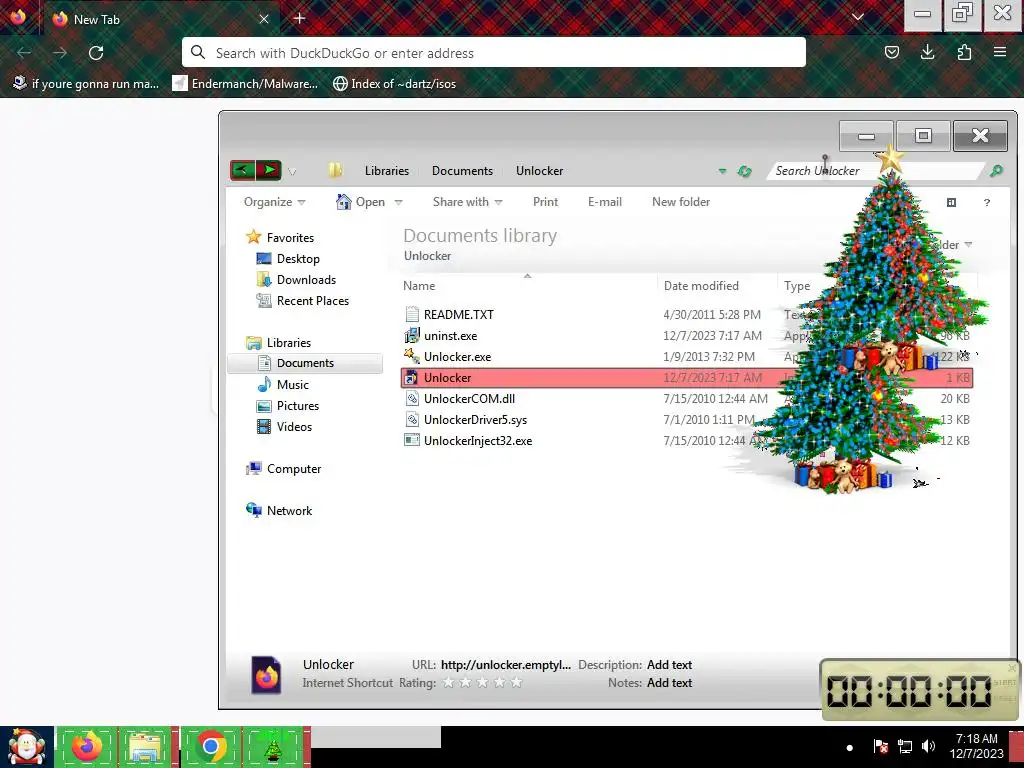The width and height of the screenshot is (1024, 768).
Task: Select the UnlockerCOM.dll file icon
Action: (x=411, y=398)
